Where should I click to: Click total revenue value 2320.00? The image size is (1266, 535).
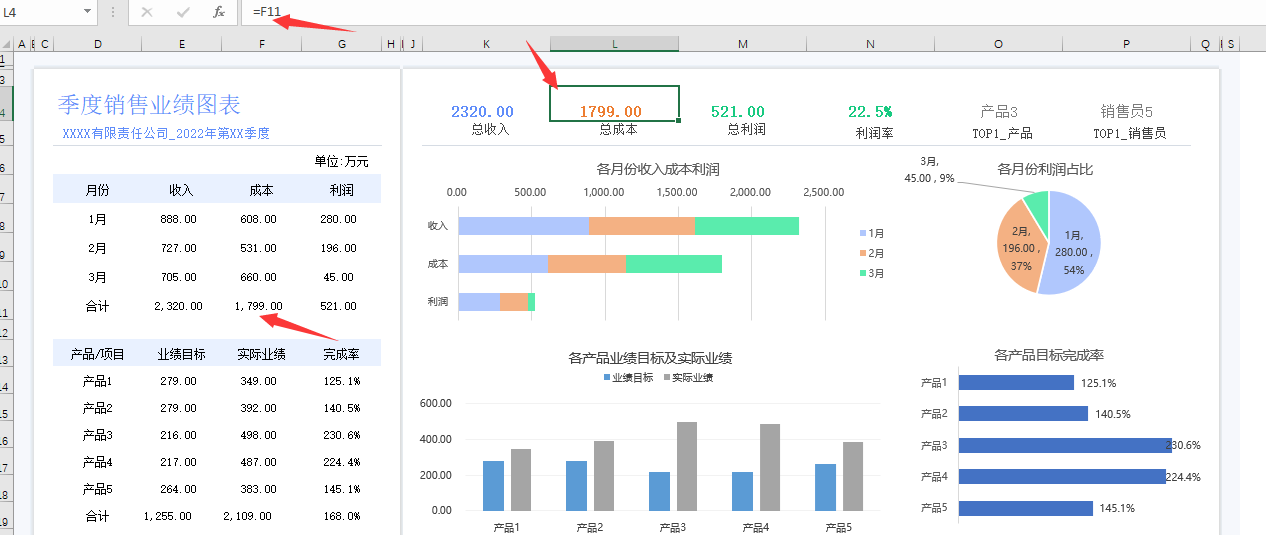482,112
